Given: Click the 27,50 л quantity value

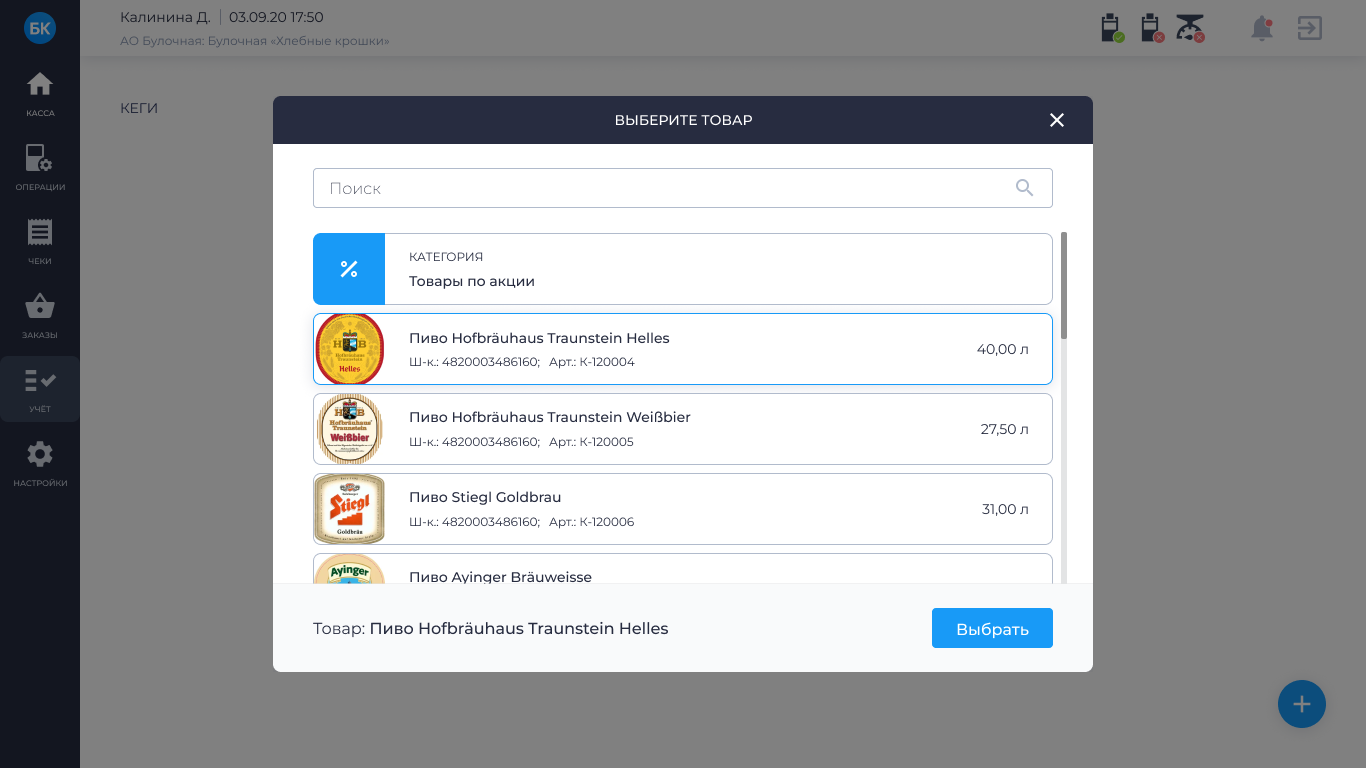Looking at the screenshot, I should point(1005,429).
